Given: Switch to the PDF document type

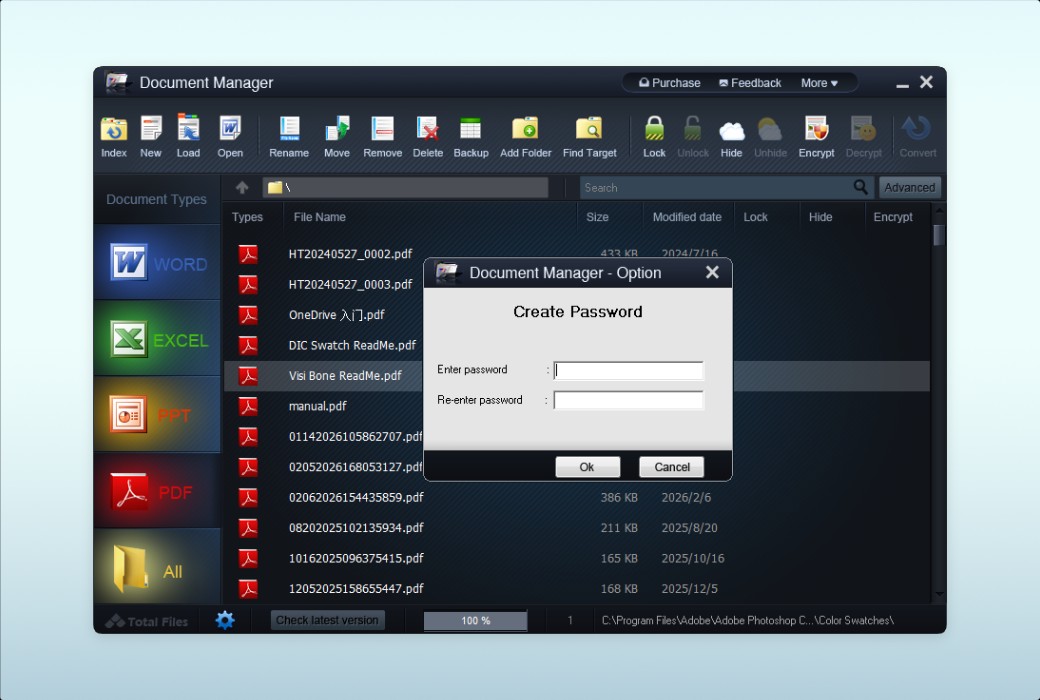Looking at the screenshot, I should tap(157, 492).
